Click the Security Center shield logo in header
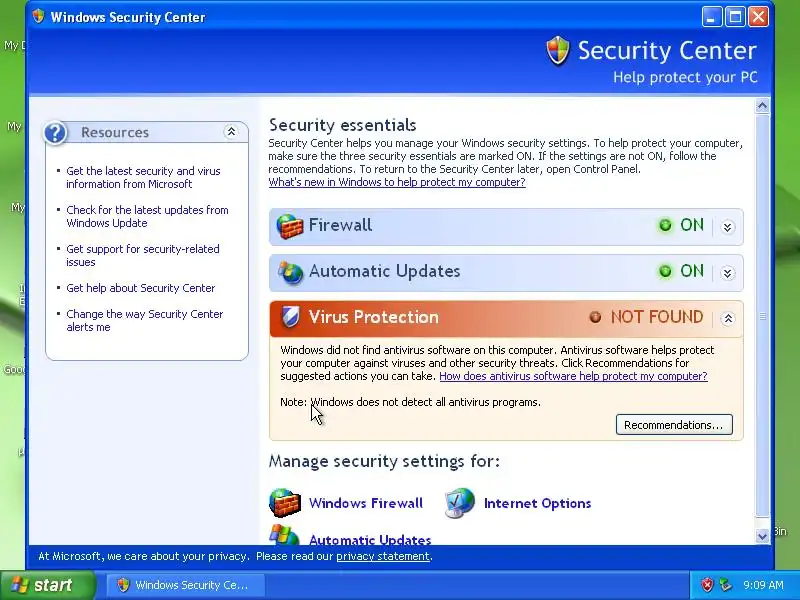 (x=558, y=51)
